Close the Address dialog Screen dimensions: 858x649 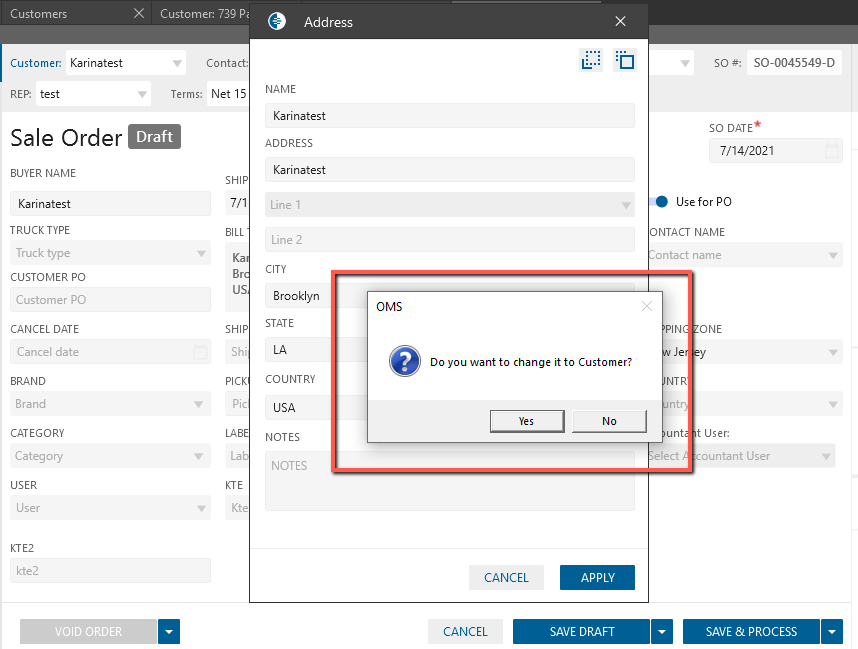tap(620, 21)
